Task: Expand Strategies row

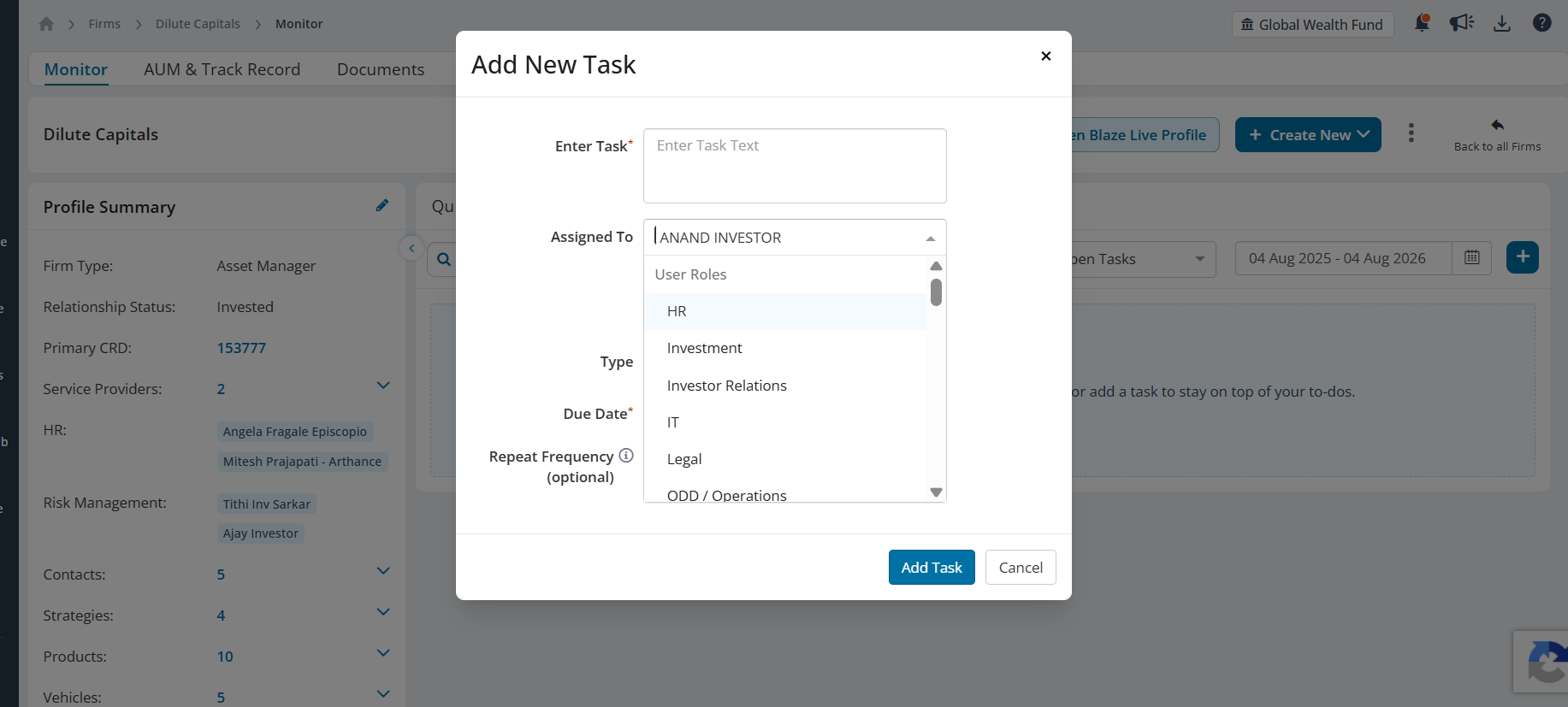Action: pyautogui.click(x=383, y=613)
